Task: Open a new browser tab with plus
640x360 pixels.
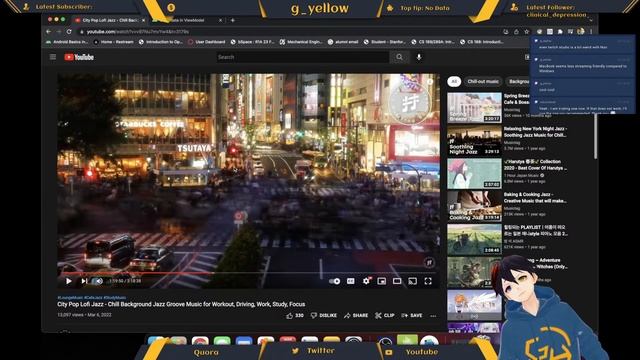Action: click(233, 20)
